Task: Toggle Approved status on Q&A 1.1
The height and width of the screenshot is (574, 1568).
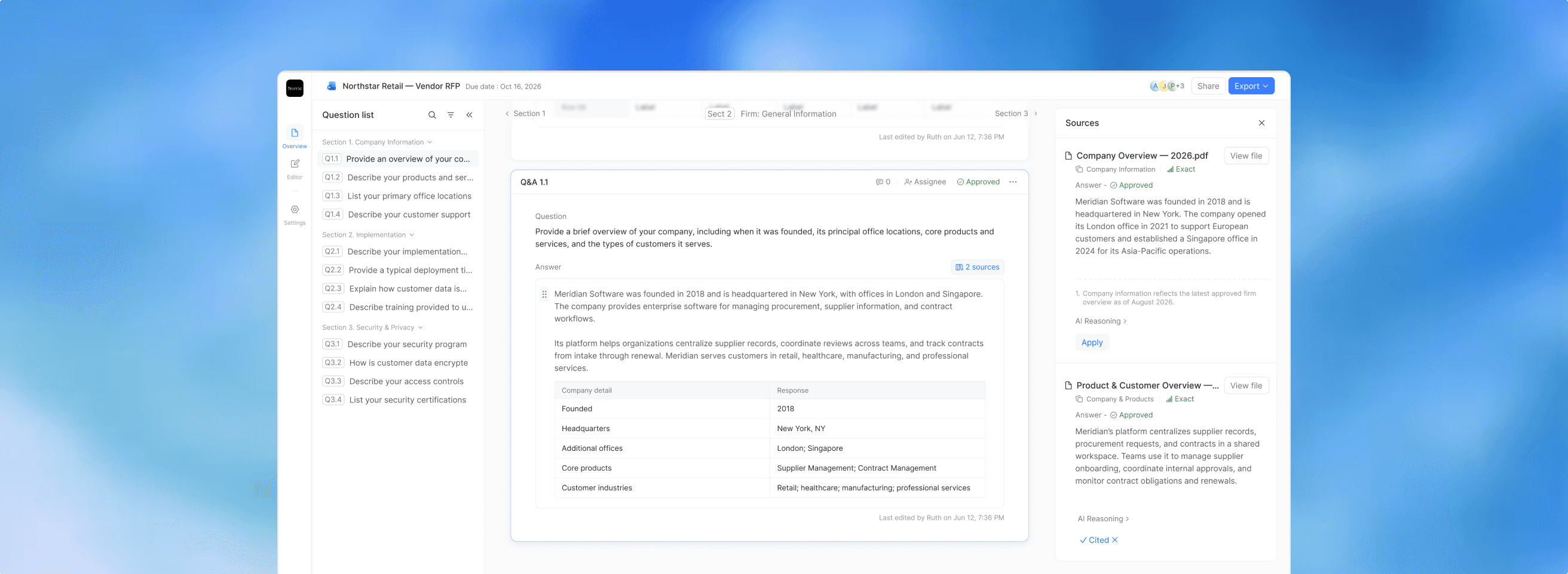Action: 978,182
